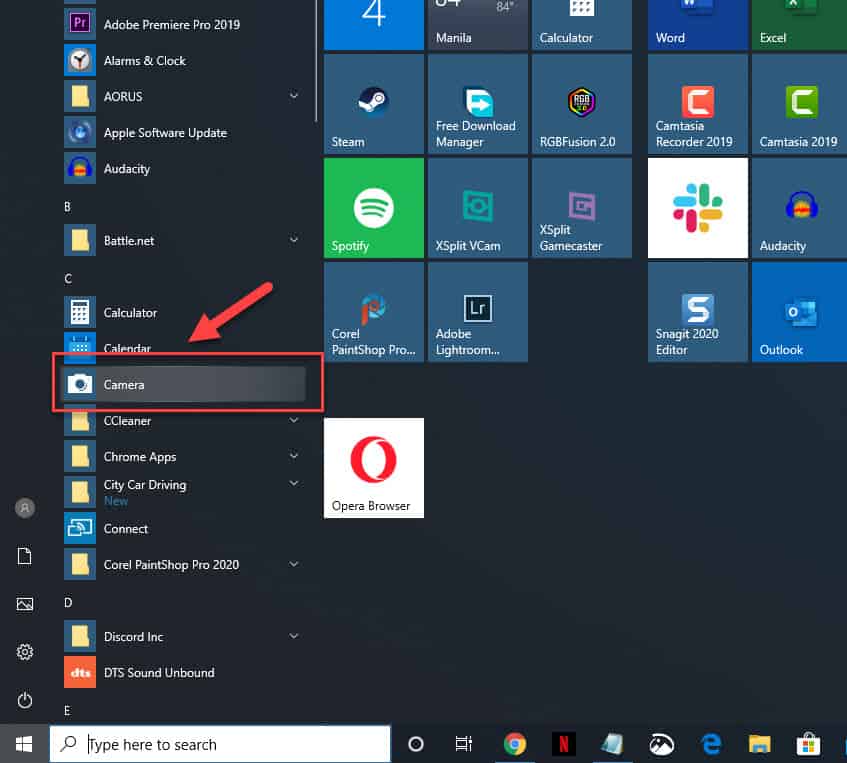The height and width of the screenshot is (763, 847).
Task: Open the Outlook tile
Action: [x=799, y=312]
